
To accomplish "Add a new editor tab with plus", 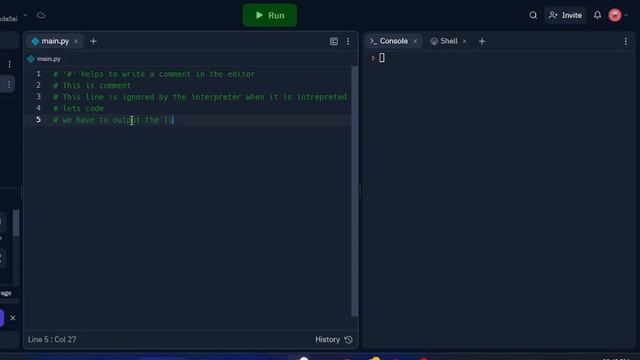I will coord(93,41).
